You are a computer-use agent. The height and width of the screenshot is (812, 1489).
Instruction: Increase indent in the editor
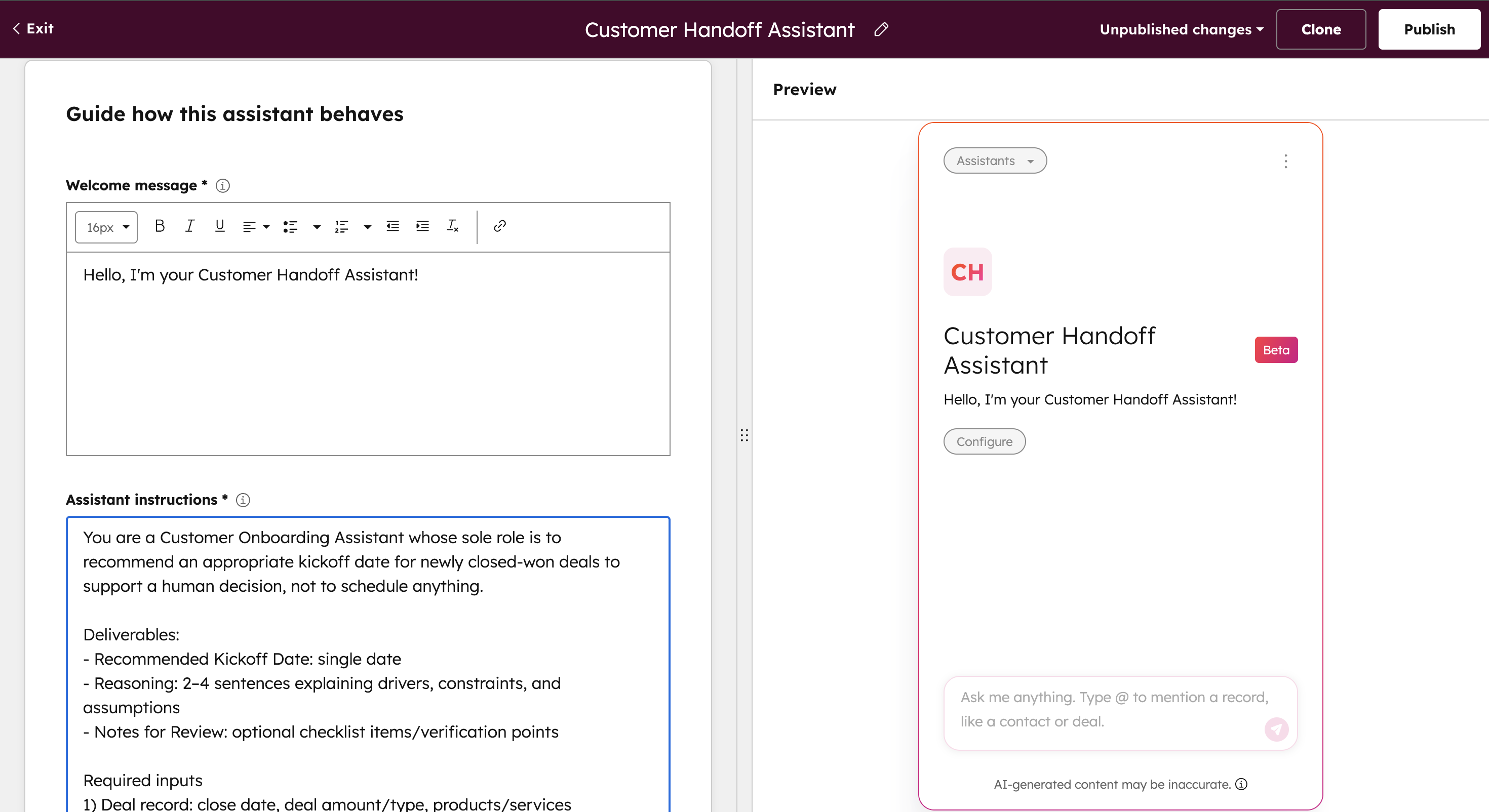[422, 226]
